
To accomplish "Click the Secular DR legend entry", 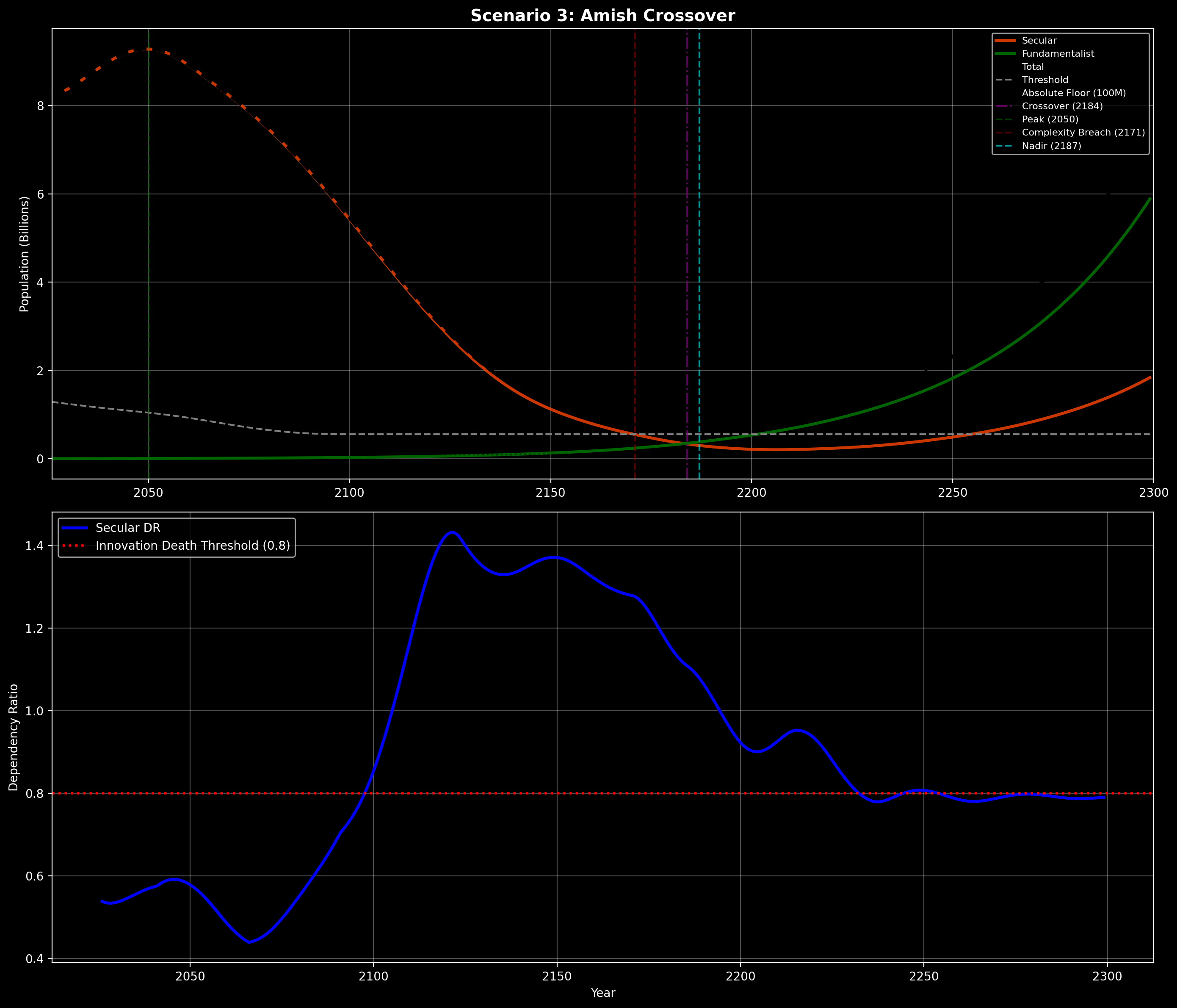I will (x=128, y=528).
